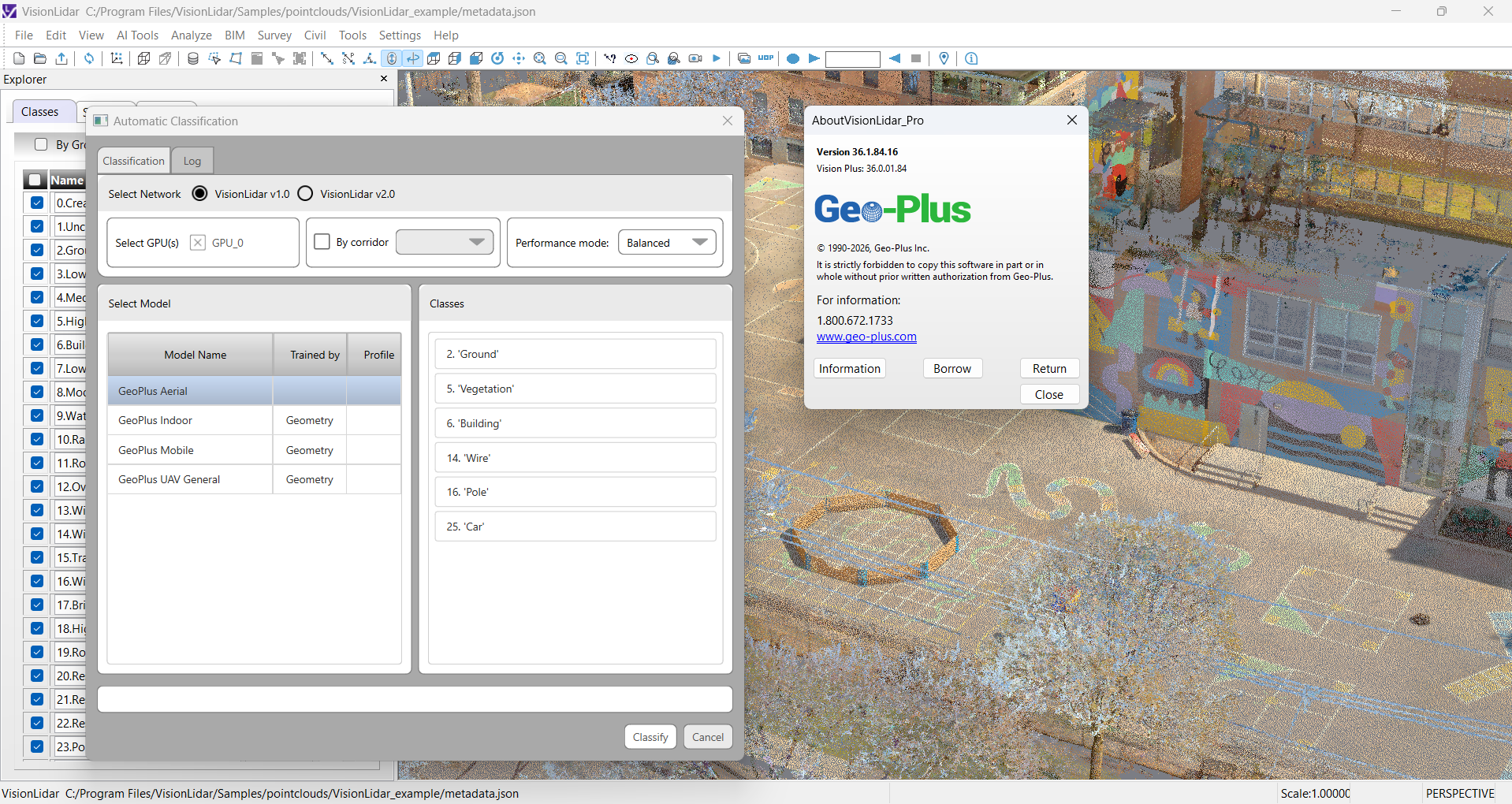1512x804 pixels.
Task: Click the location pin marker icon
Action: click(944, 58)
